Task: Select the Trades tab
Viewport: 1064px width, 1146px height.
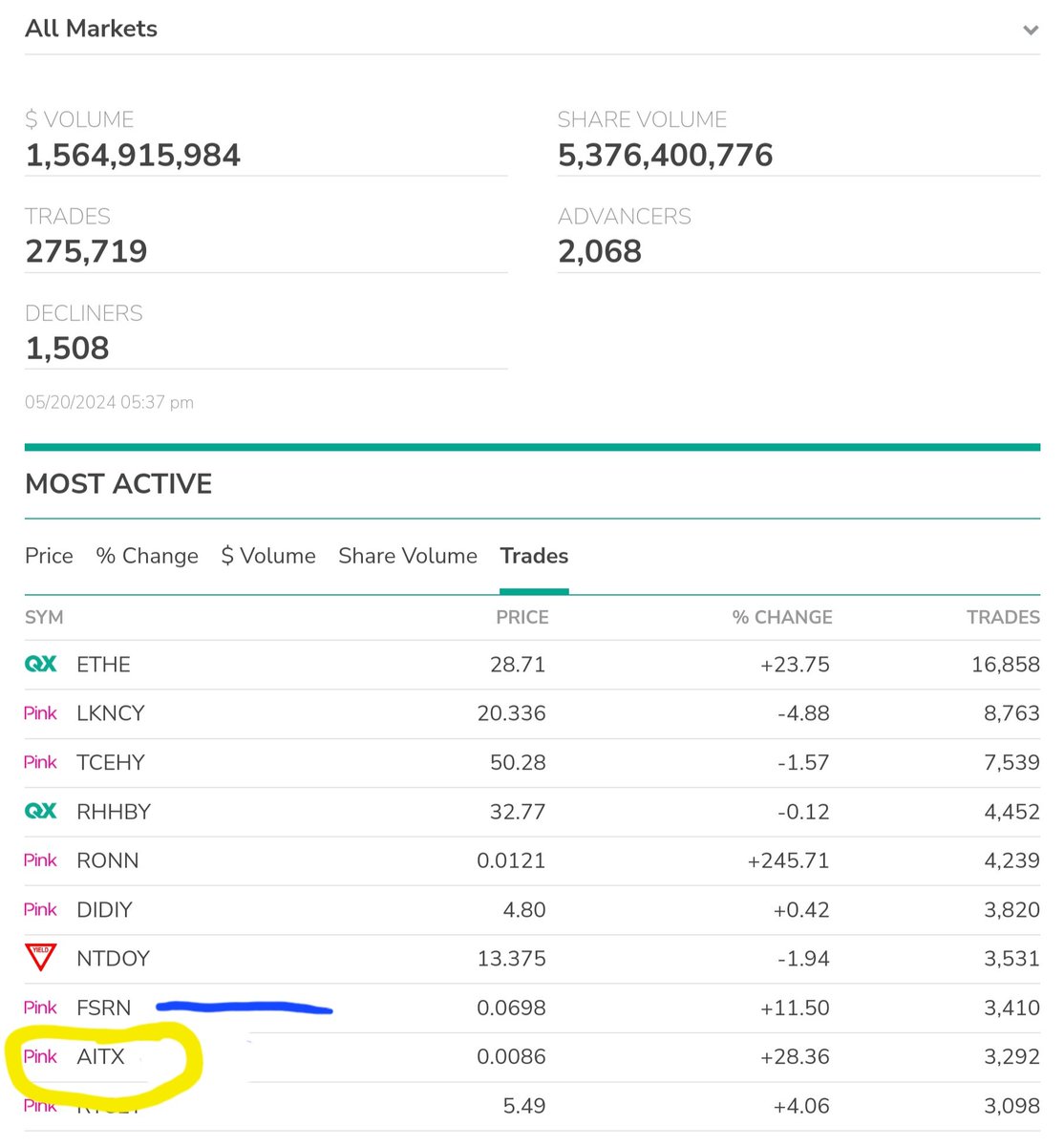Action: 534,556
